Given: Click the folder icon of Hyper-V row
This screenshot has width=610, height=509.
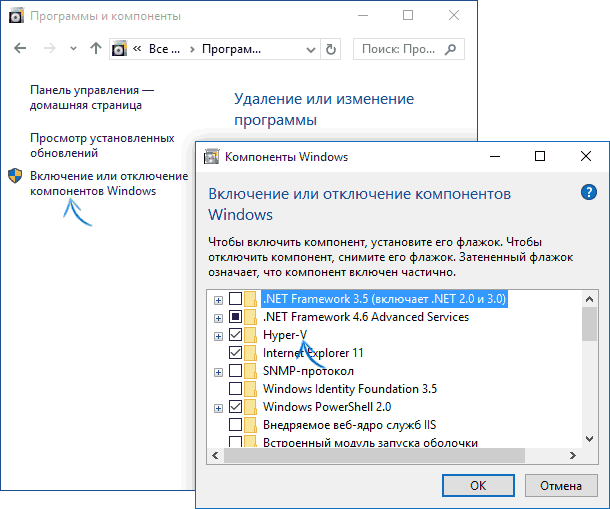Looking at the screenshot, I should (x=251, y=335).
